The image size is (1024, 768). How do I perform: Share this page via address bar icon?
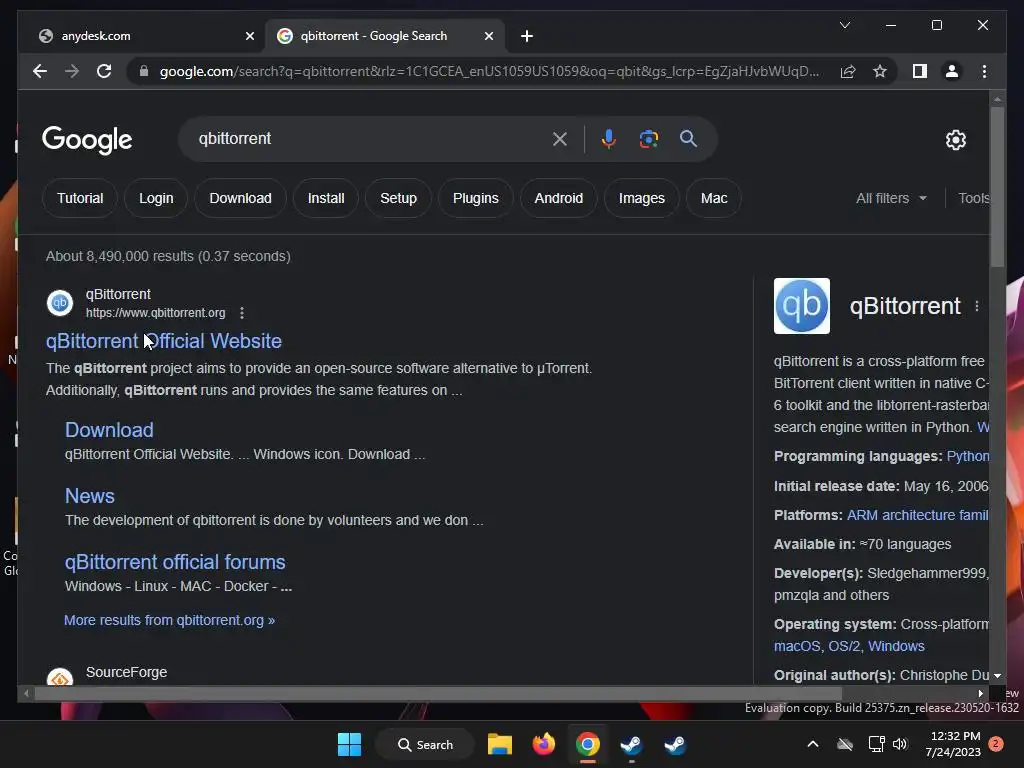click(848, 71)
